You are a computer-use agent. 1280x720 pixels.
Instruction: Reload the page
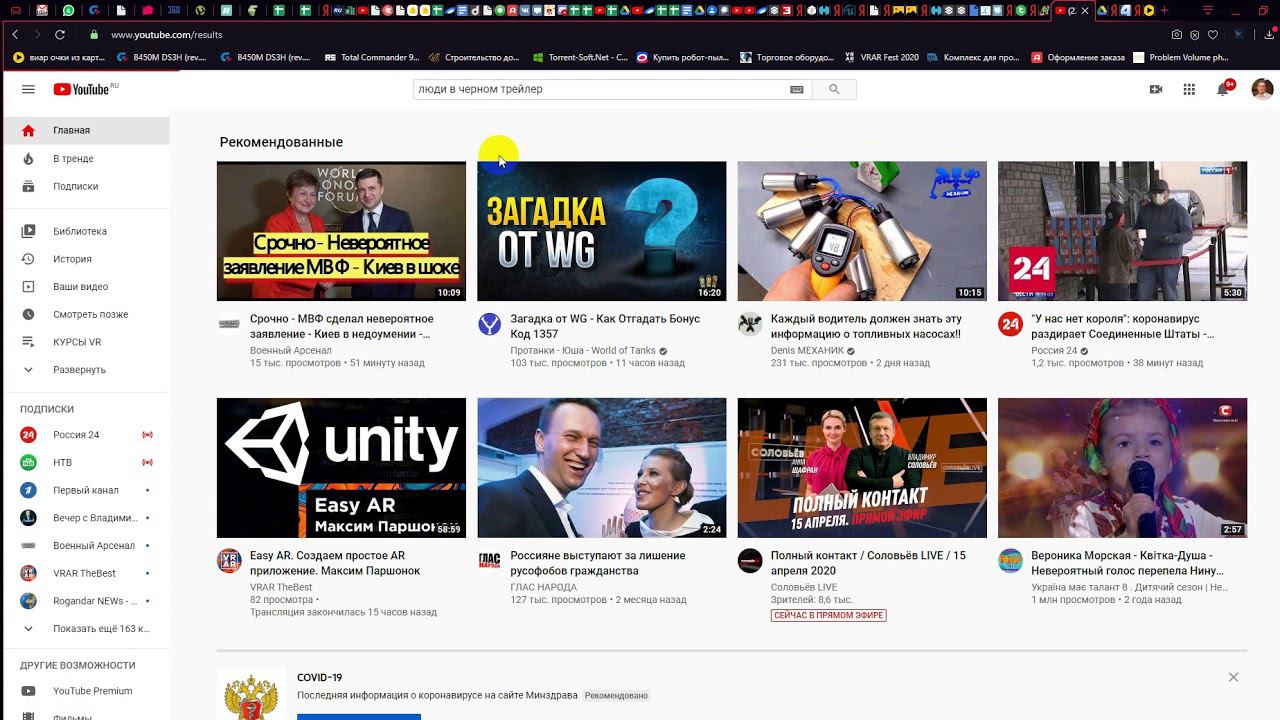(60, 34)
